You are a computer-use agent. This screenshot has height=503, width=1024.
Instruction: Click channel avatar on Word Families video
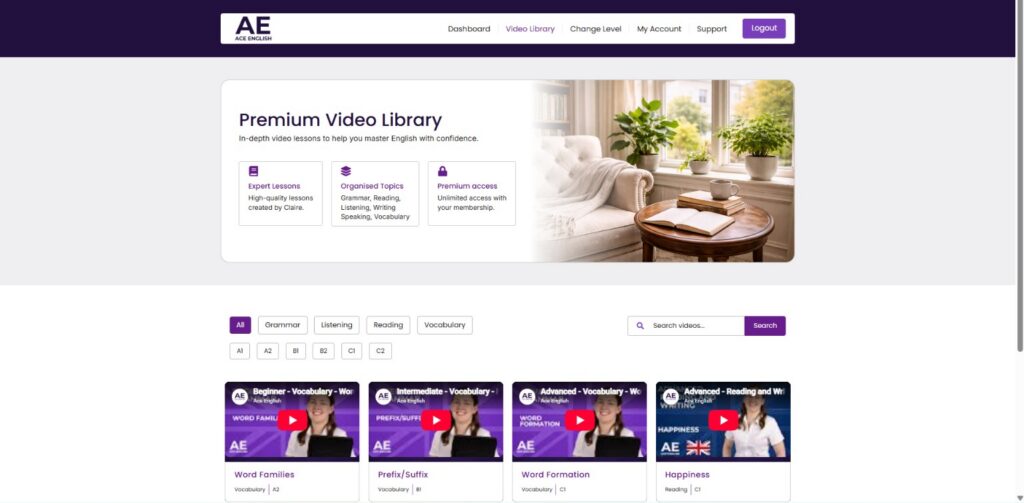pyautogui.click(x=240, y=396)
